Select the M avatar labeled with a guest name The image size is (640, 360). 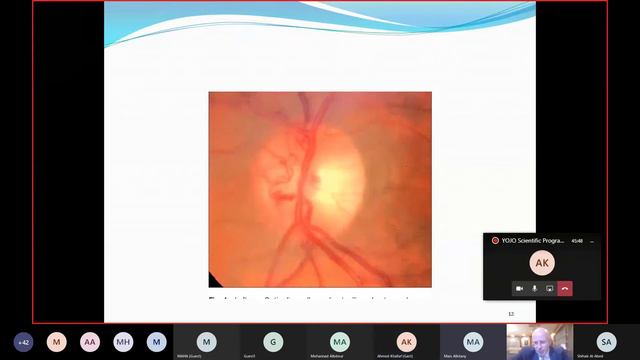(207, 342)
